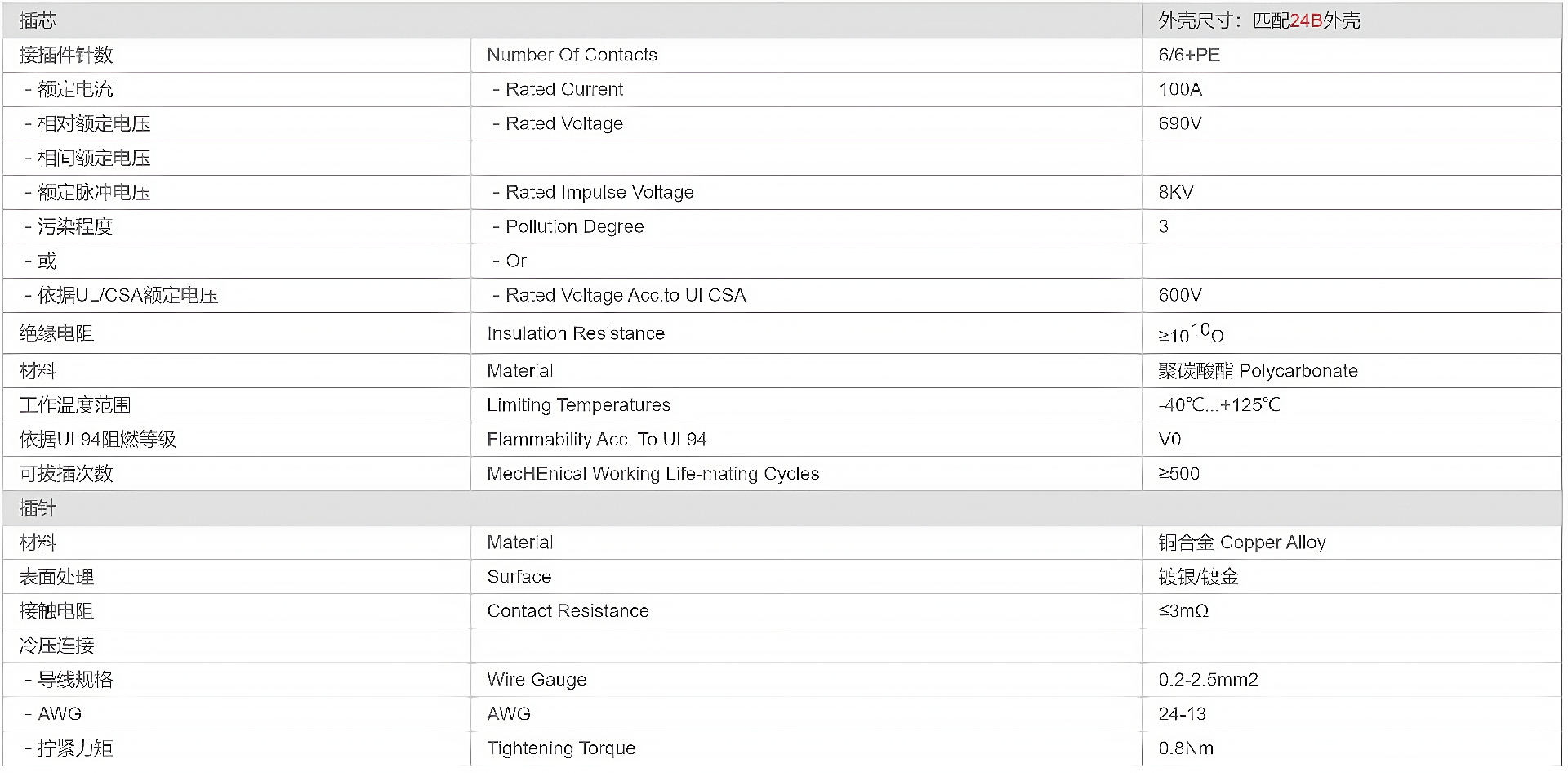Select the 'Contact Resistance' label
The image size is (1568, 773).
pyautogui.click(x=568, y=611)
